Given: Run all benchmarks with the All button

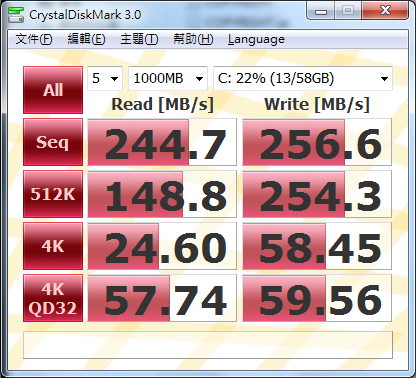Looking at the screenshot, I should click(53, 90).
